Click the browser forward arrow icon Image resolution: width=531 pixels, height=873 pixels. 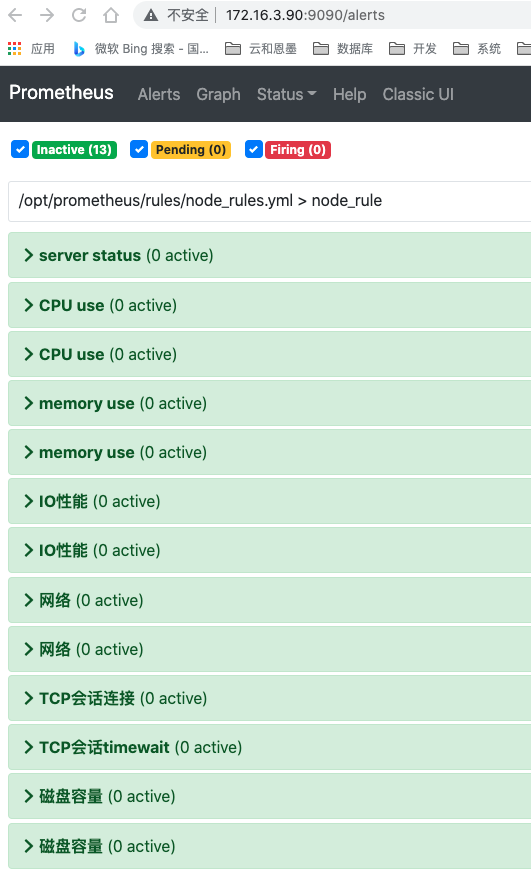point(47,15)
